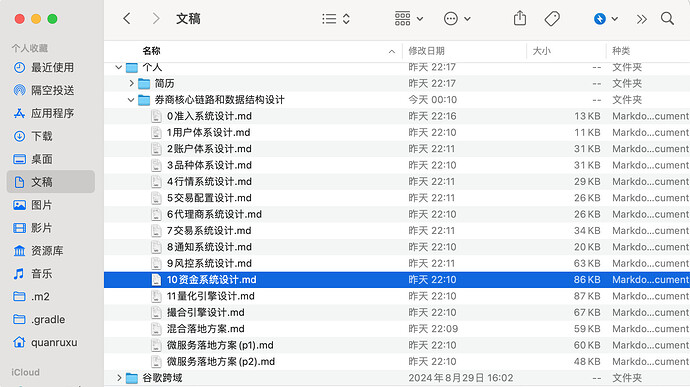This screenshot has width=690, height=387.
Task: Select file 4行情系统设计.md
Action: [x=397, y=181]
